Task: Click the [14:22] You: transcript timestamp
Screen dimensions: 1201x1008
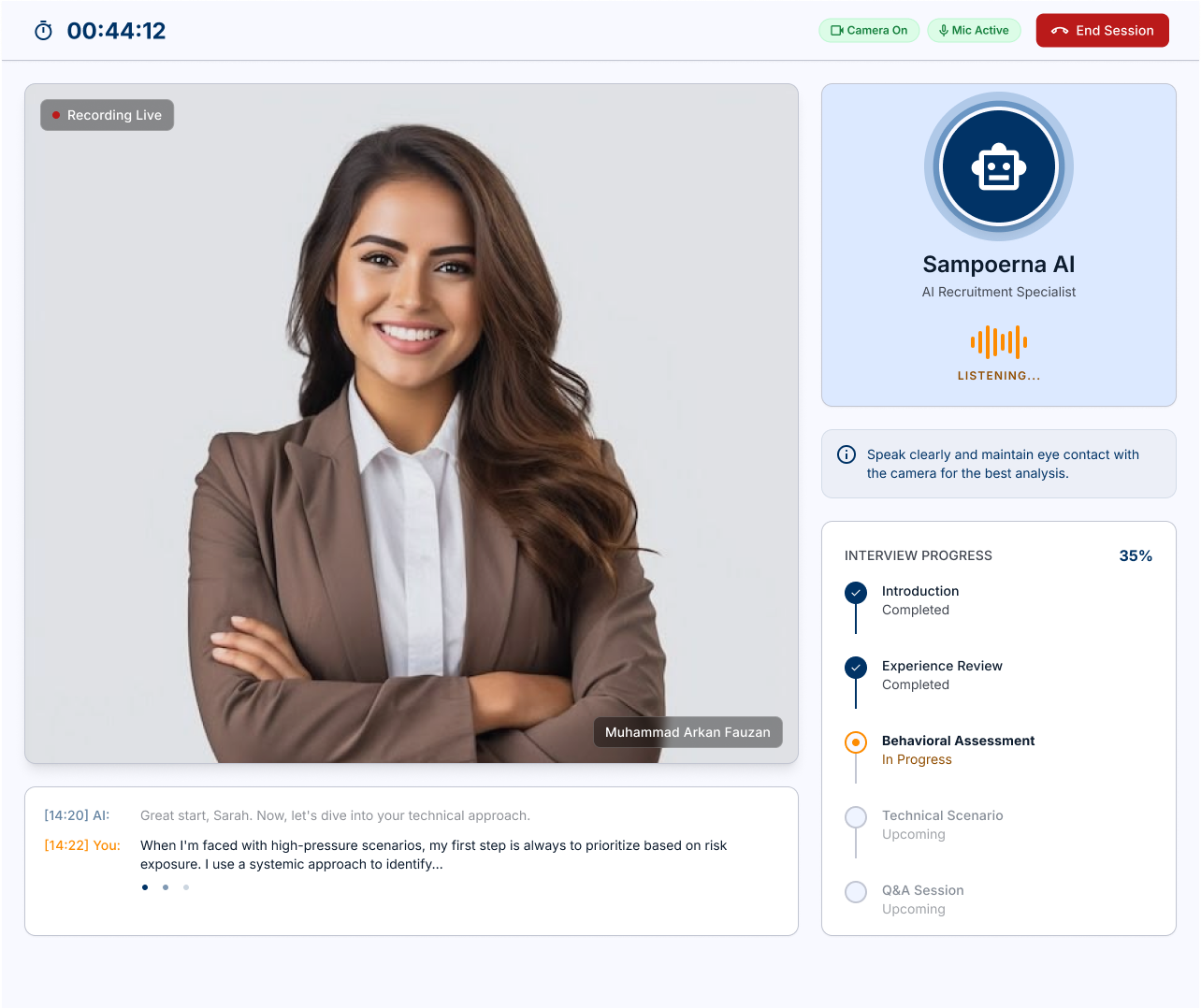Action: point(82,845)
